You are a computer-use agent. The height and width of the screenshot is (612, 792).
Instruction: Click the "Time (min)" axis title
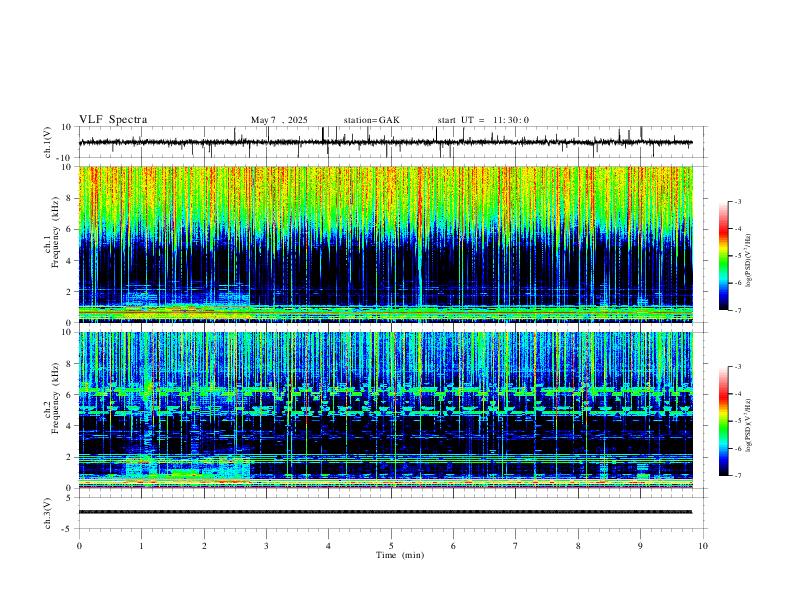tap(400, 555)
